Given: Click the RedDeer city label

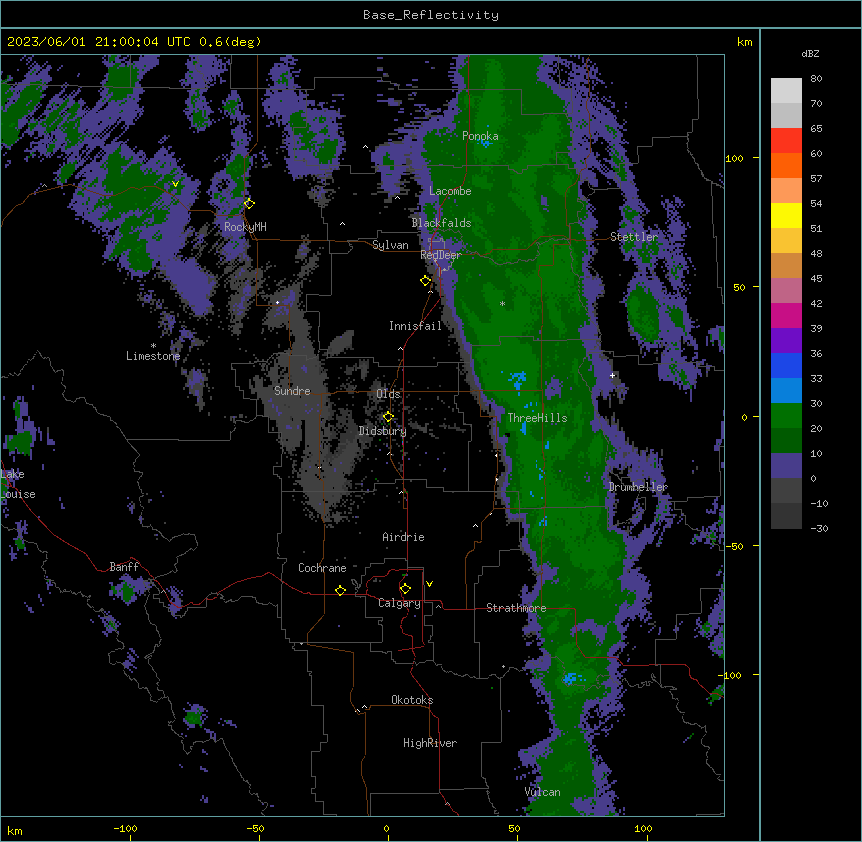Looking at the screenshot, I should point(440,255).
